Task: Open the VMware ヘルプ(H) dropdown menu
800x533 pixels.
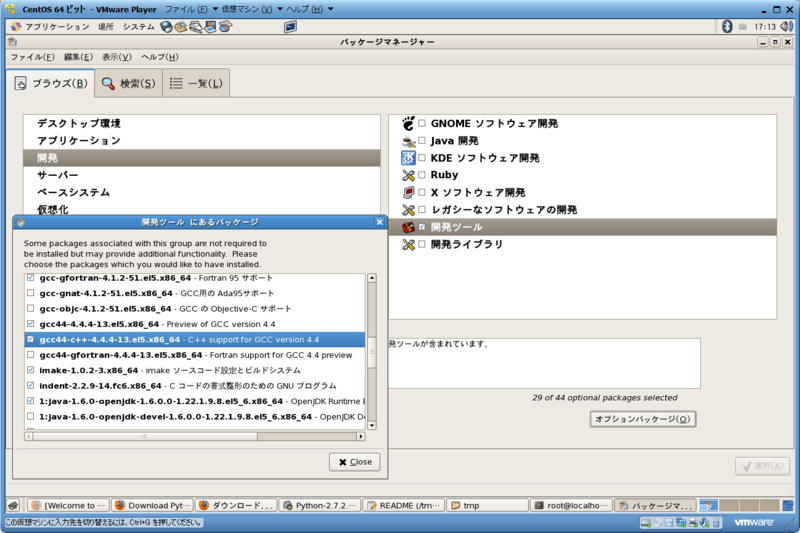Action: [310, 9]
